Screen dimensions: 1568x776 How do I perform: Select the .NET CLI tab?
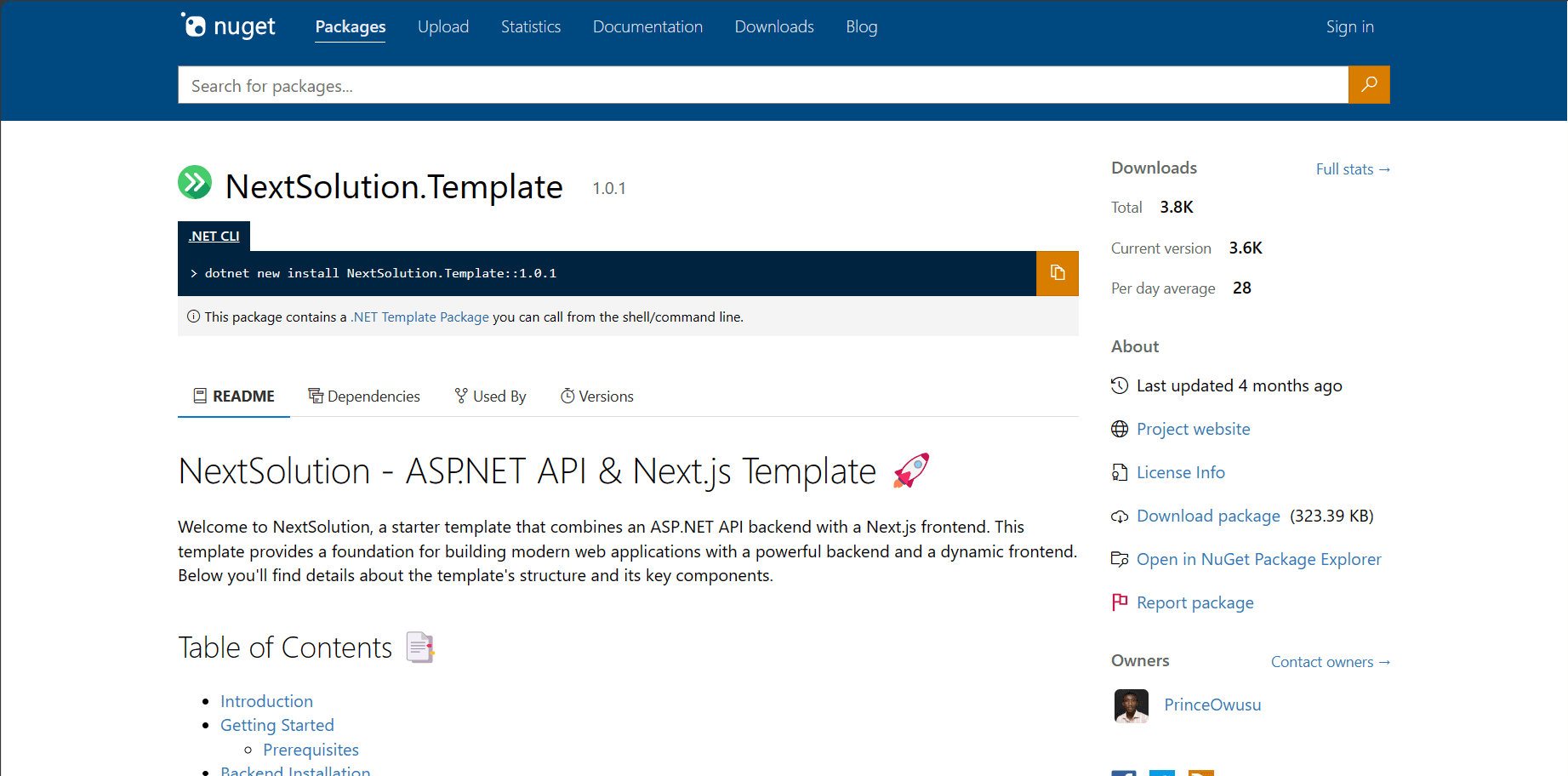[x=214, y=236]
